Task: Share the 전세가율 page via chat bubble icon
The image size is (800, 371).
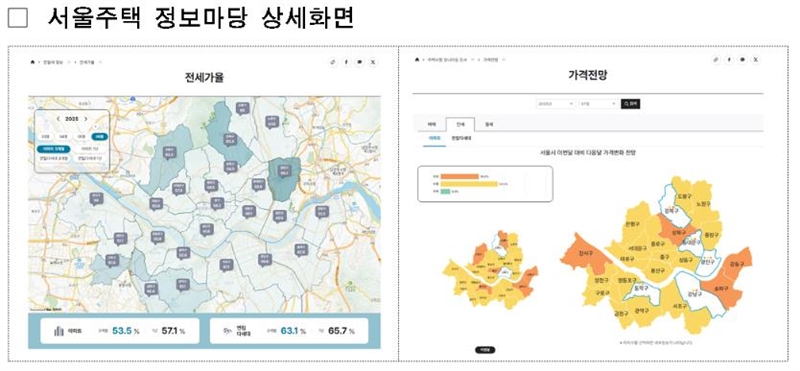Action: click(360, 62)
